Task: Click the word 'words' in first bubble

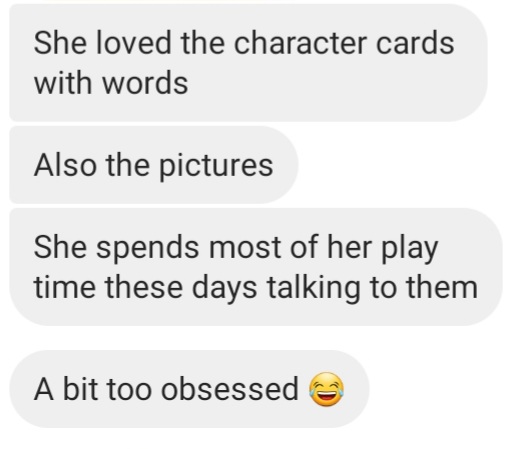Action: tap(145, 82)
